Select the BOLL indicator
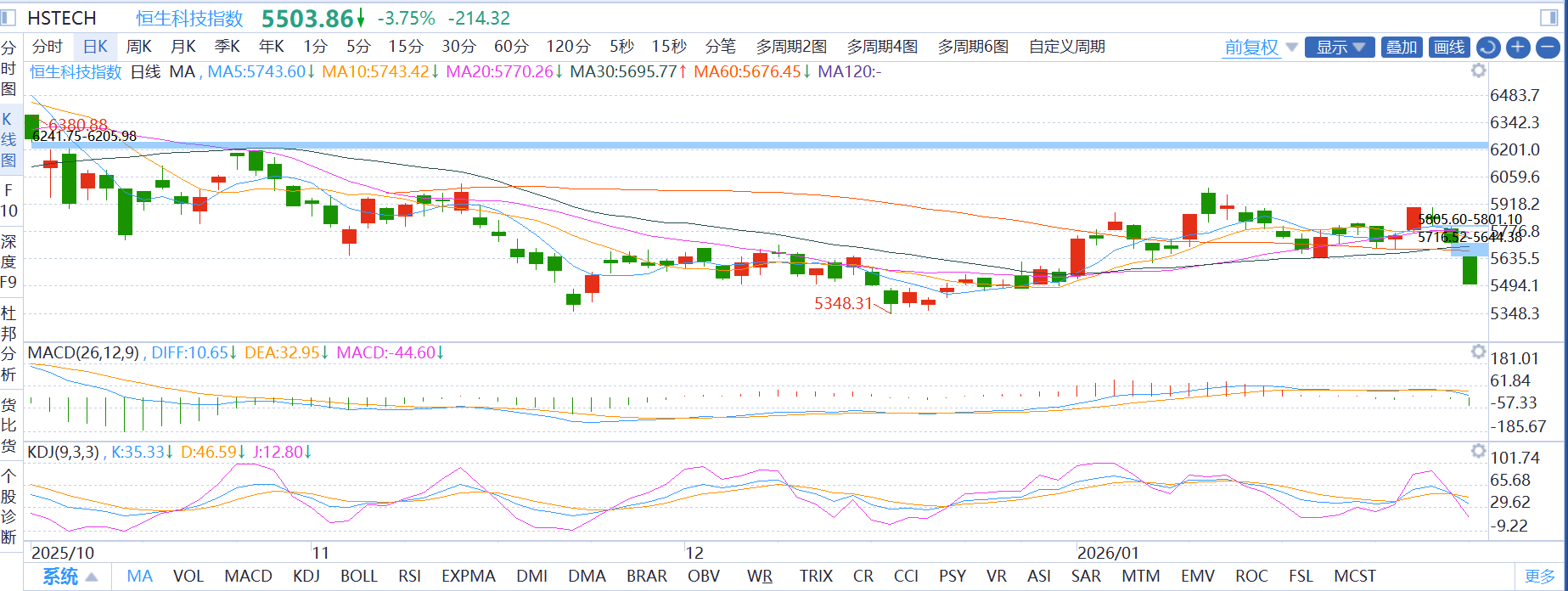This screenshot has width=1568, height=591. 358,576
